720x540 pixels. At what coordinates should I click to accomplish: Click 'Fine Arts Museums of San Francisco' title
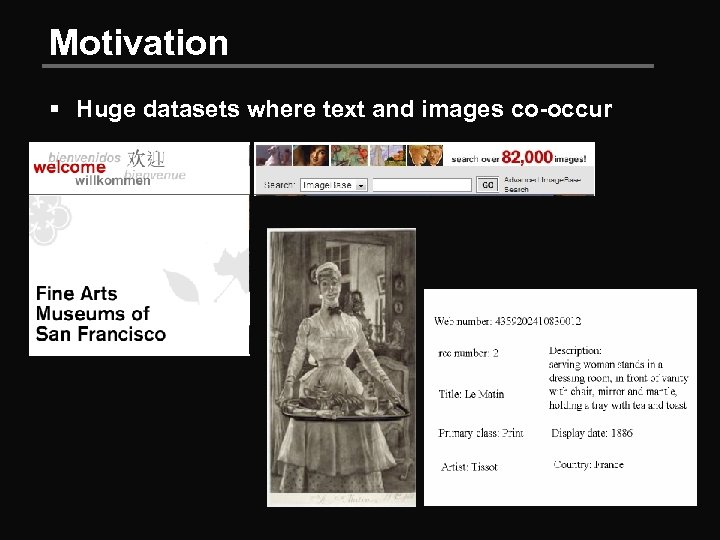[101, 314]
